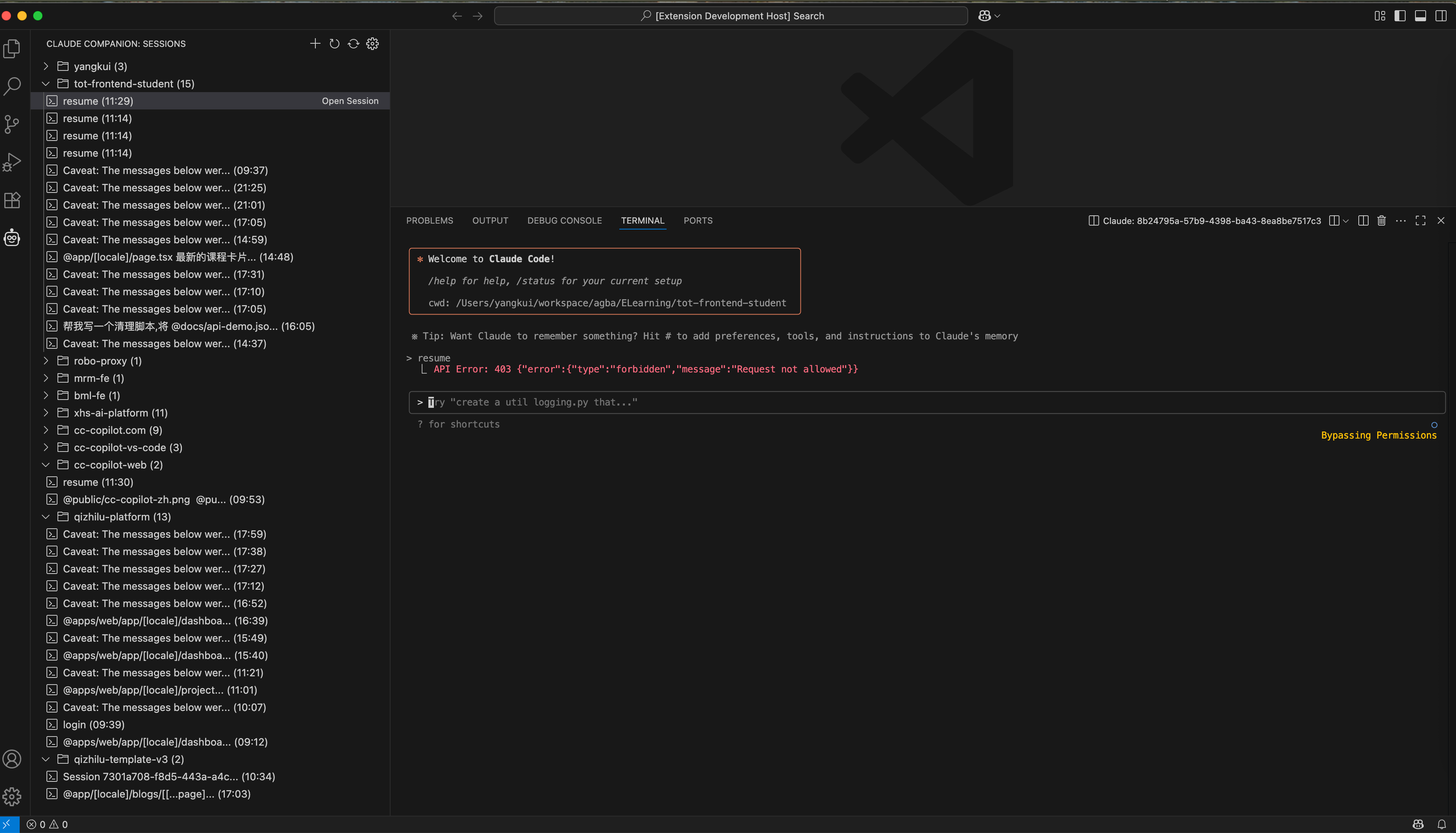Click Copilot status icon in status bar
Viewport: 1456px width, 833px height.
pos(1418,824)
